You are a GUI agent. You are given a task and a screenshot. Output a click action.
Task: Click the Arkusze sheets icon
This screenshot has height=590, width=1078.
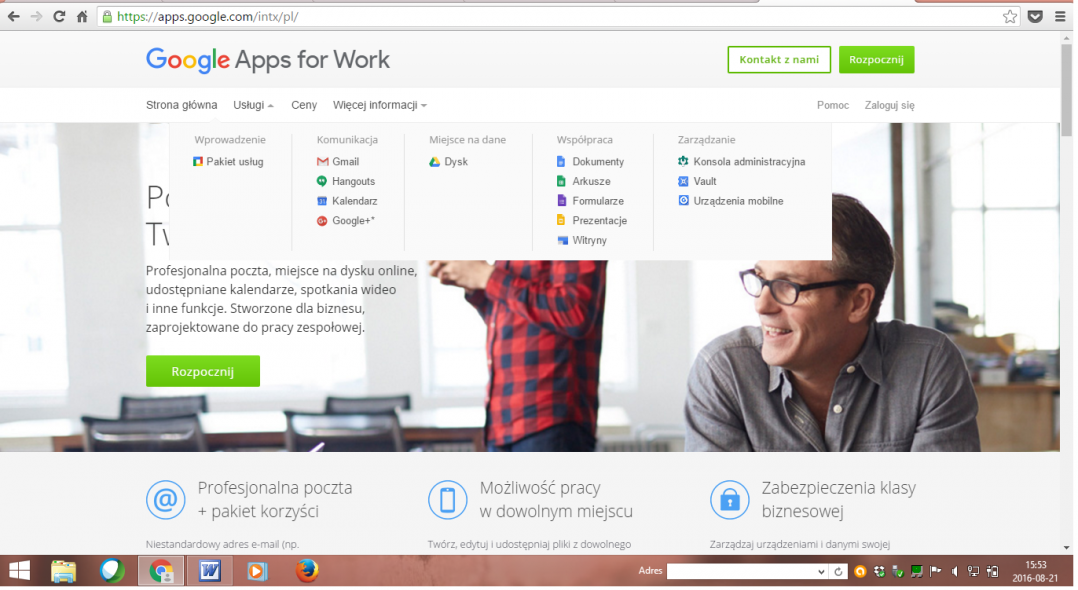561,181
